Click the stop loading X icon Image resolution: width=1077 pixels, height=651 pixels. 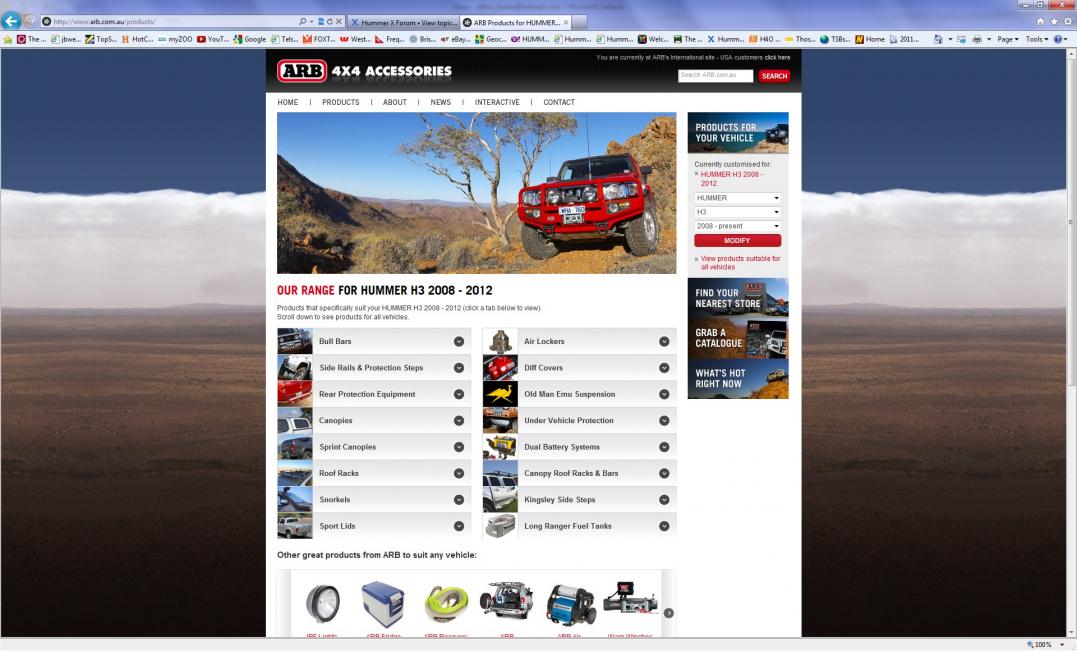click(x=339, y=22)
